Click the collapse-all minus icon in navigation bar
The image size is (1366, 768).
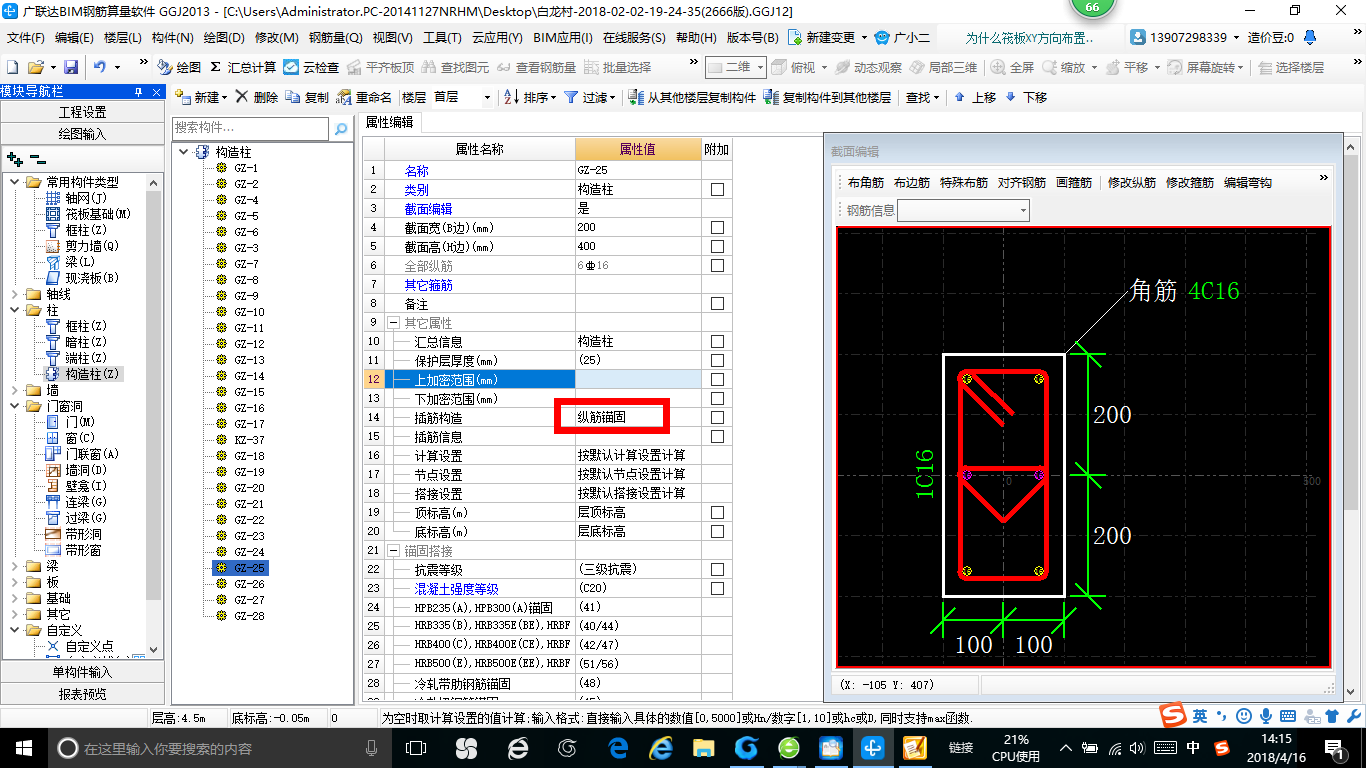click(37, 158)
